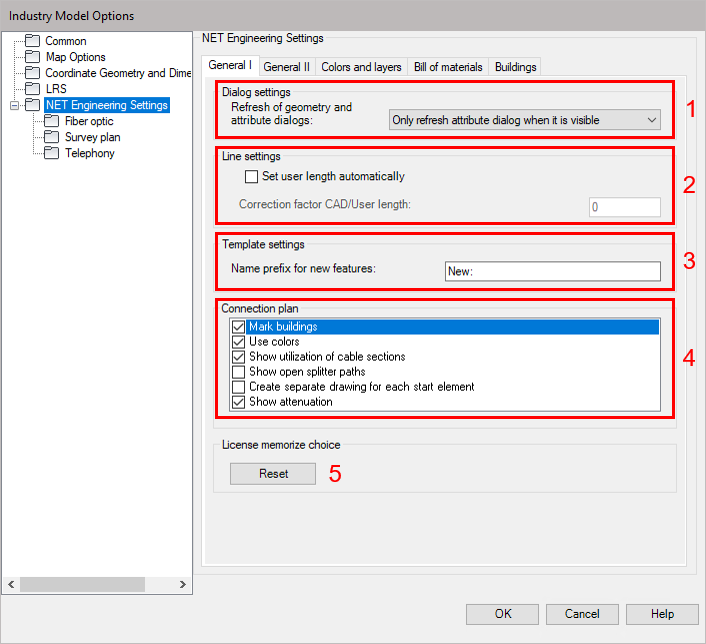The width and height of the screenshot is (706, 644).
Task: Click the LRS folder icon
Action: [x=32, y=89]
